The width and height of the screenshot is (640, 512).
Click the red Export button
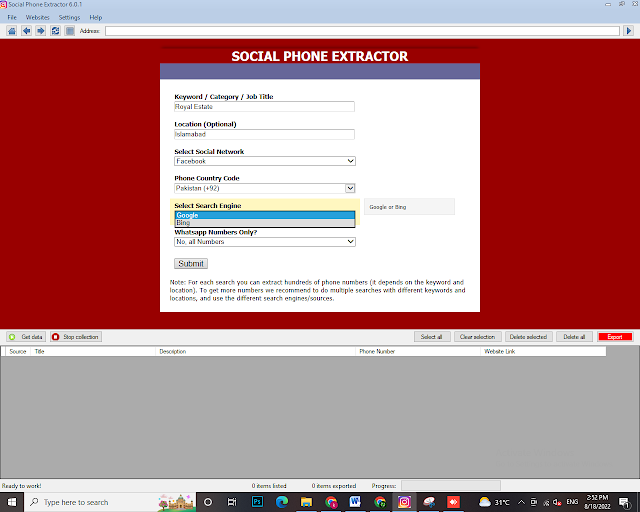tap(615, 337)
